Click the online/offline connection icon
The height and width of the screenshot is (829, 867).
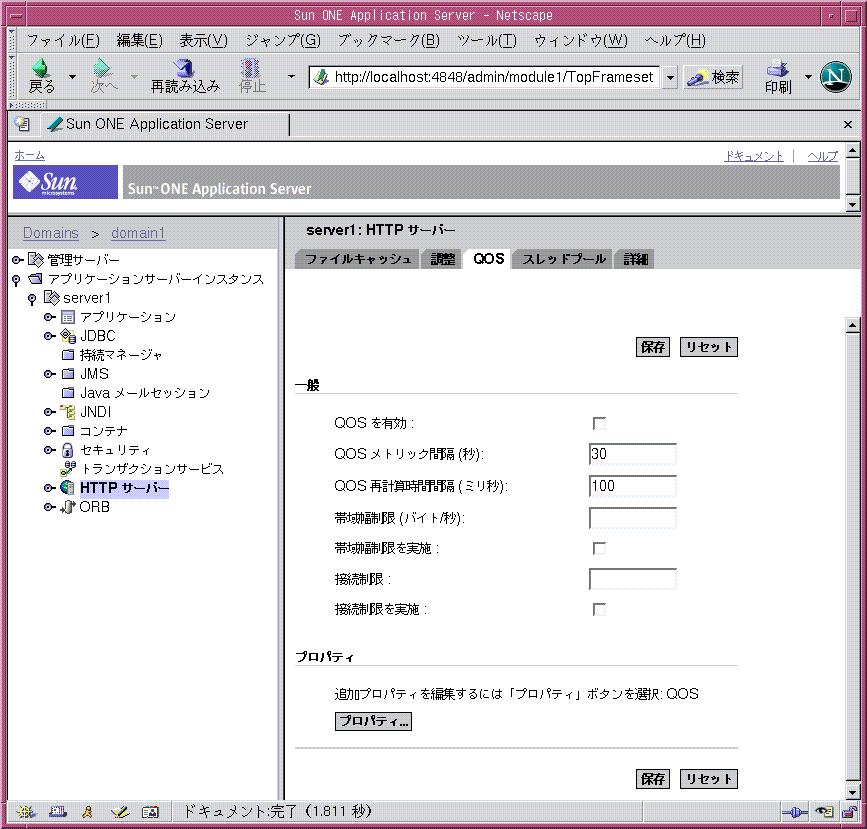click(795, 812)
